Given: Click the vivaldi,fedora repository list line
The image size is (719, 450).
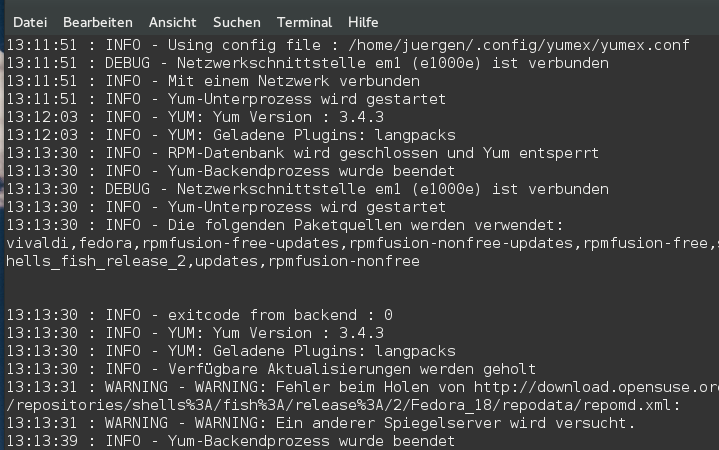Looking at the screenshot, I should click(x=362, y=243).
